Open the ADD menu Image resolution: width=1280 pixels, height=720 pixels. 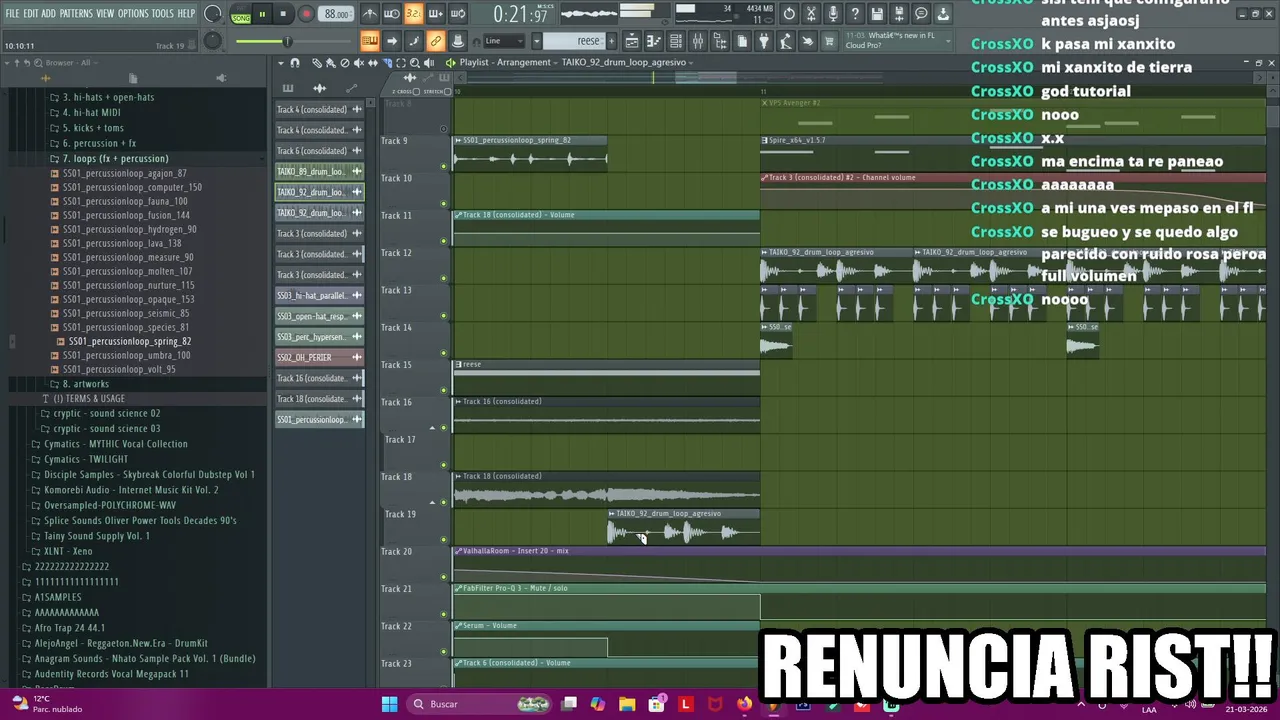(x=48, y=13)
